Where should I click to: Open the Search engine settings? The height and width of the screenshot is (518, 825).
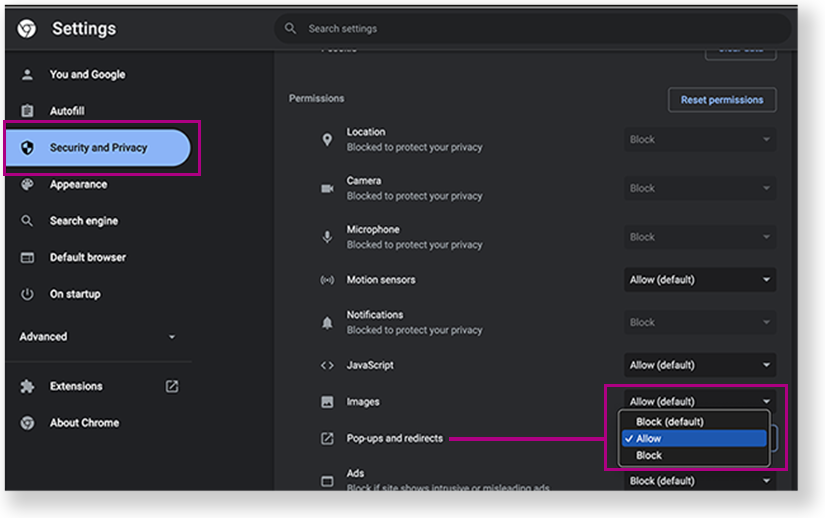(83, 221)
